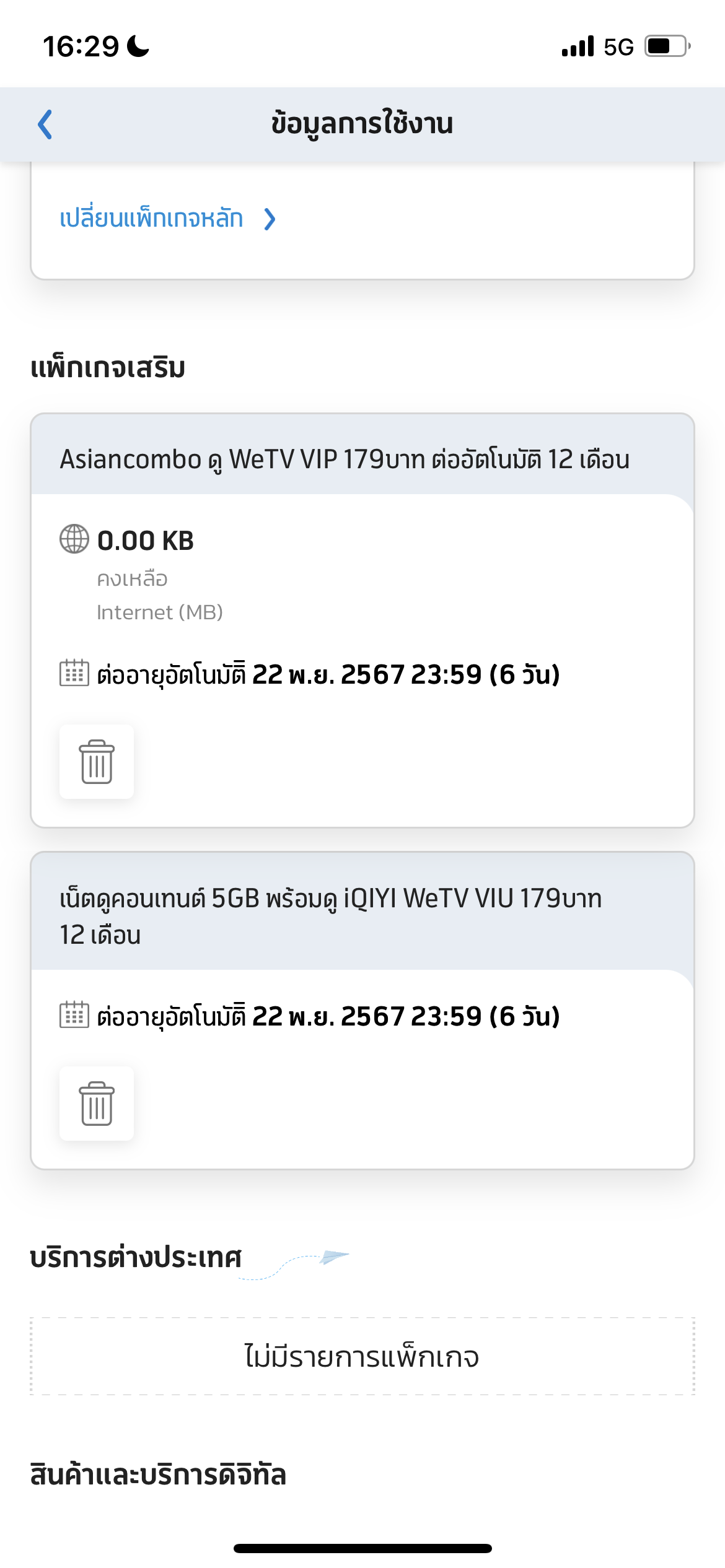Expand chevron next to เปลี่ยนแพ็กเกจหลัก
The height and width of the screenshot is (1568, 725).
pos(270,219)
